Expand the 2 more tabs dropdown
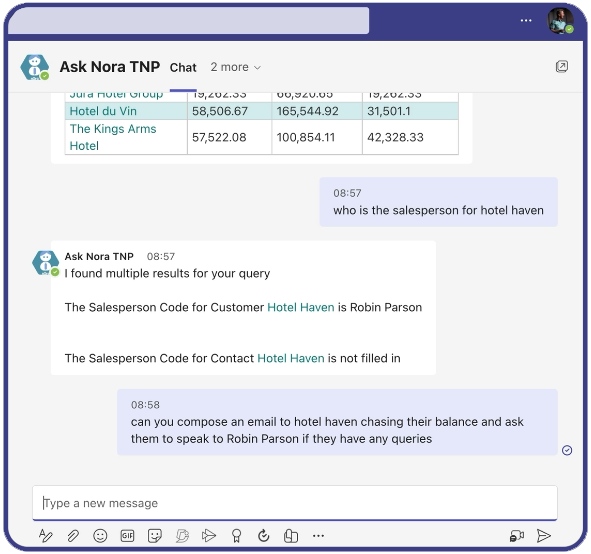The height and width of the screenshot is (554, 591). pyautogui.click(x=236, y=67)
